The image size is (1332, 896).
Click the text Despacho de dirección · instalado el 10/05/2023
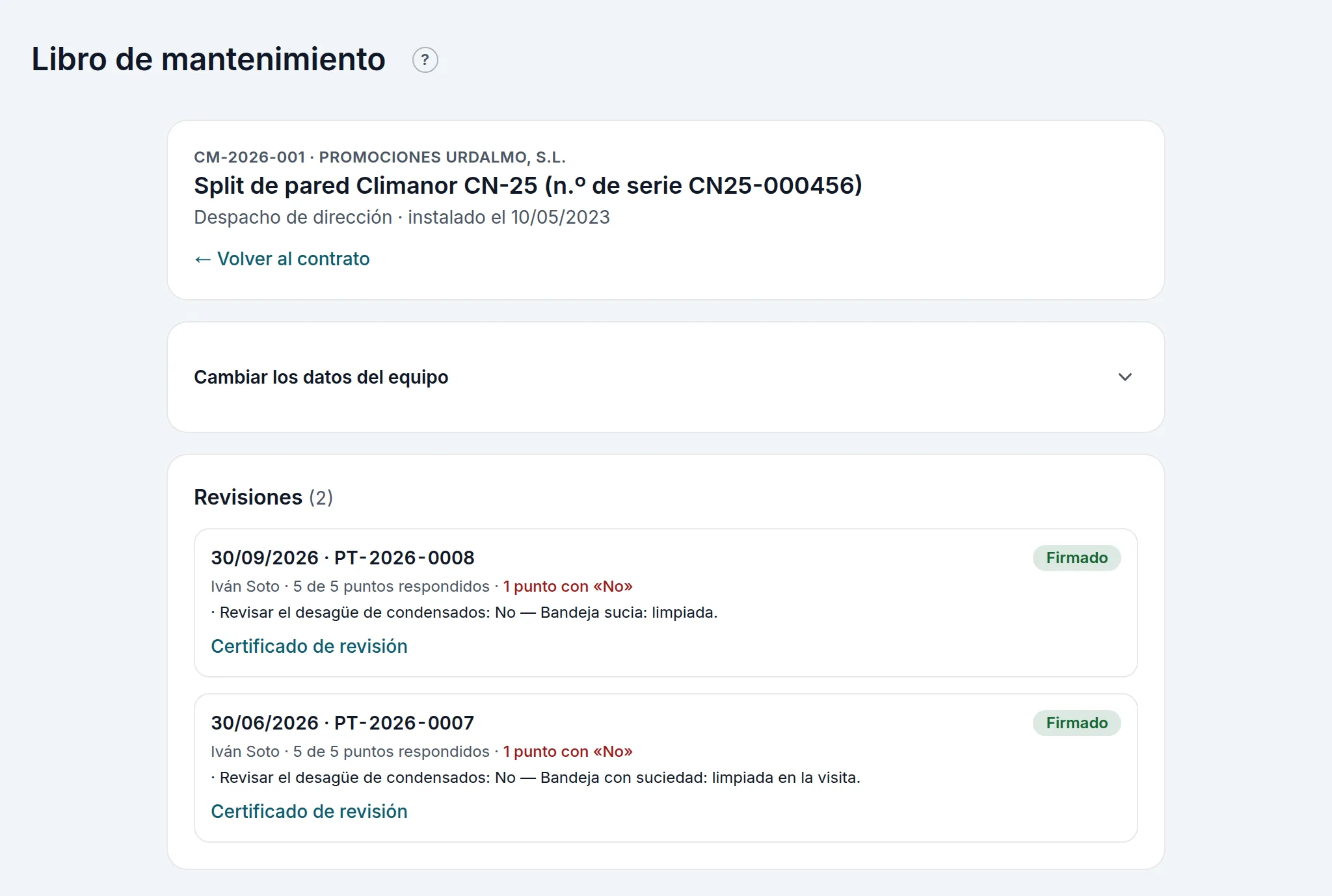[x=402, y=217]
